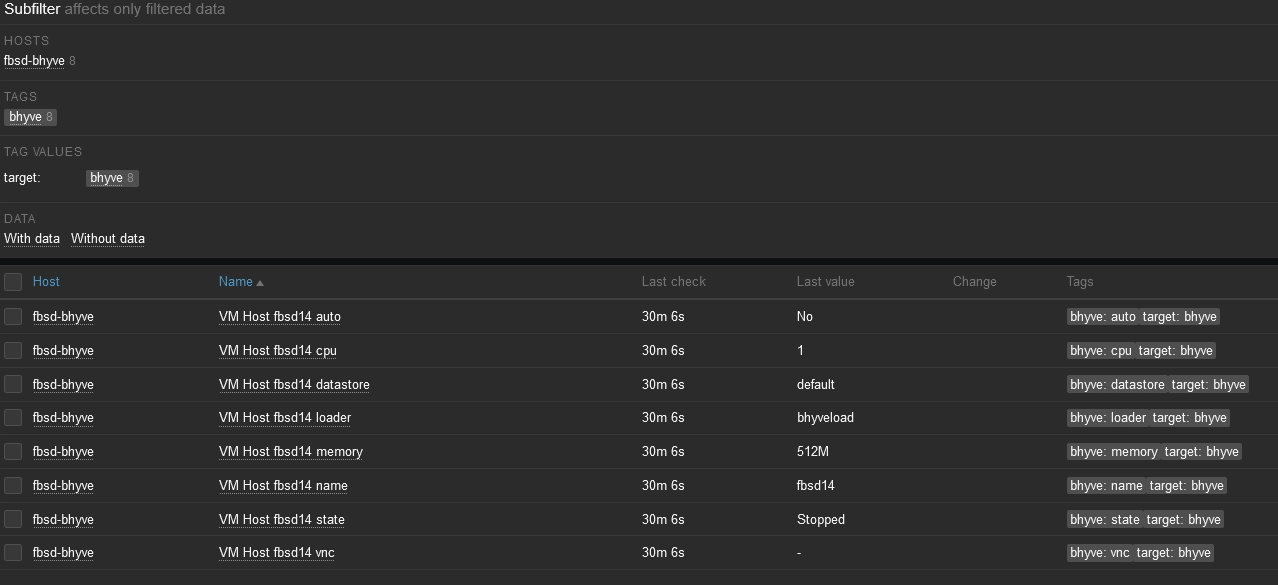Filter by fbsd-bhyve host in subfilter
Viewport: 1278px width, 585px height.
tap(34, 61)
